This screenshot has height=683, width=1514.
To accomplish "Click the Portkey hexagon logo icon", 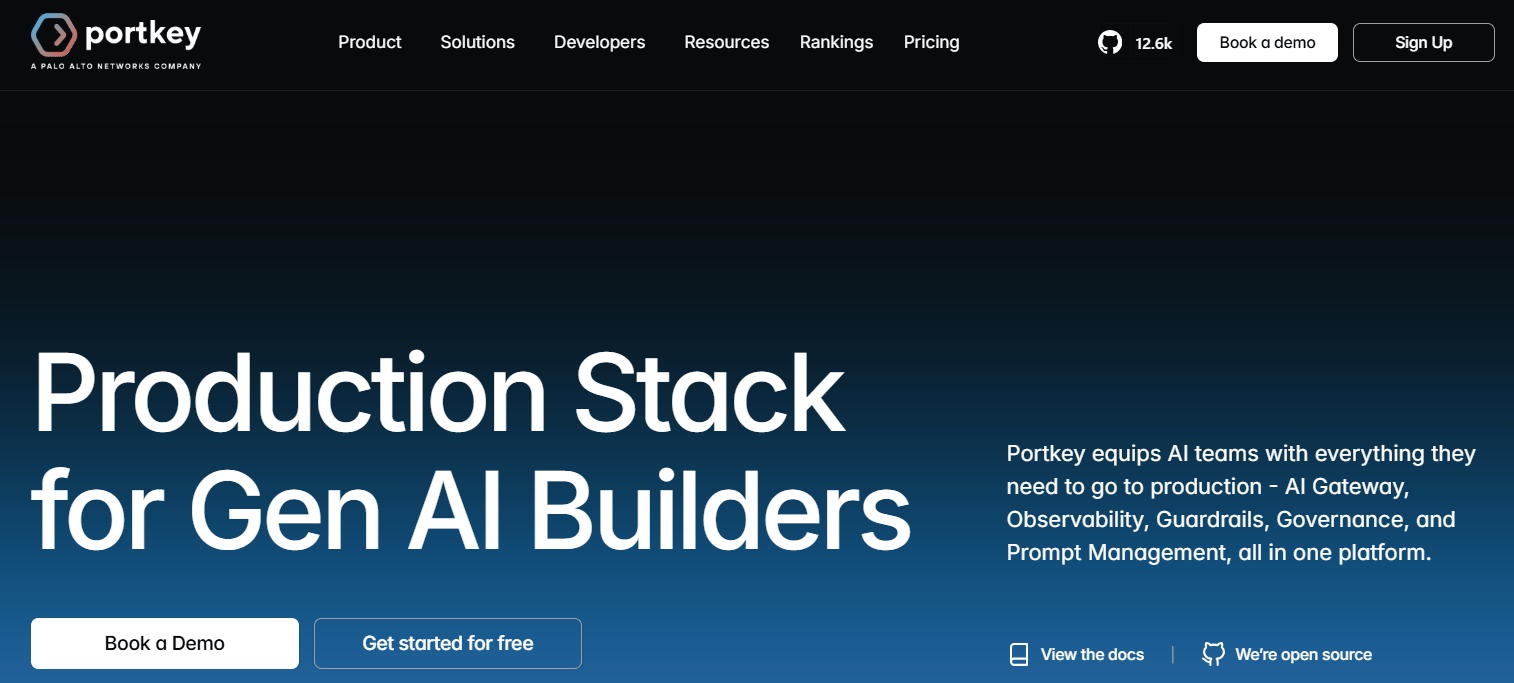I will pos(54,35).
